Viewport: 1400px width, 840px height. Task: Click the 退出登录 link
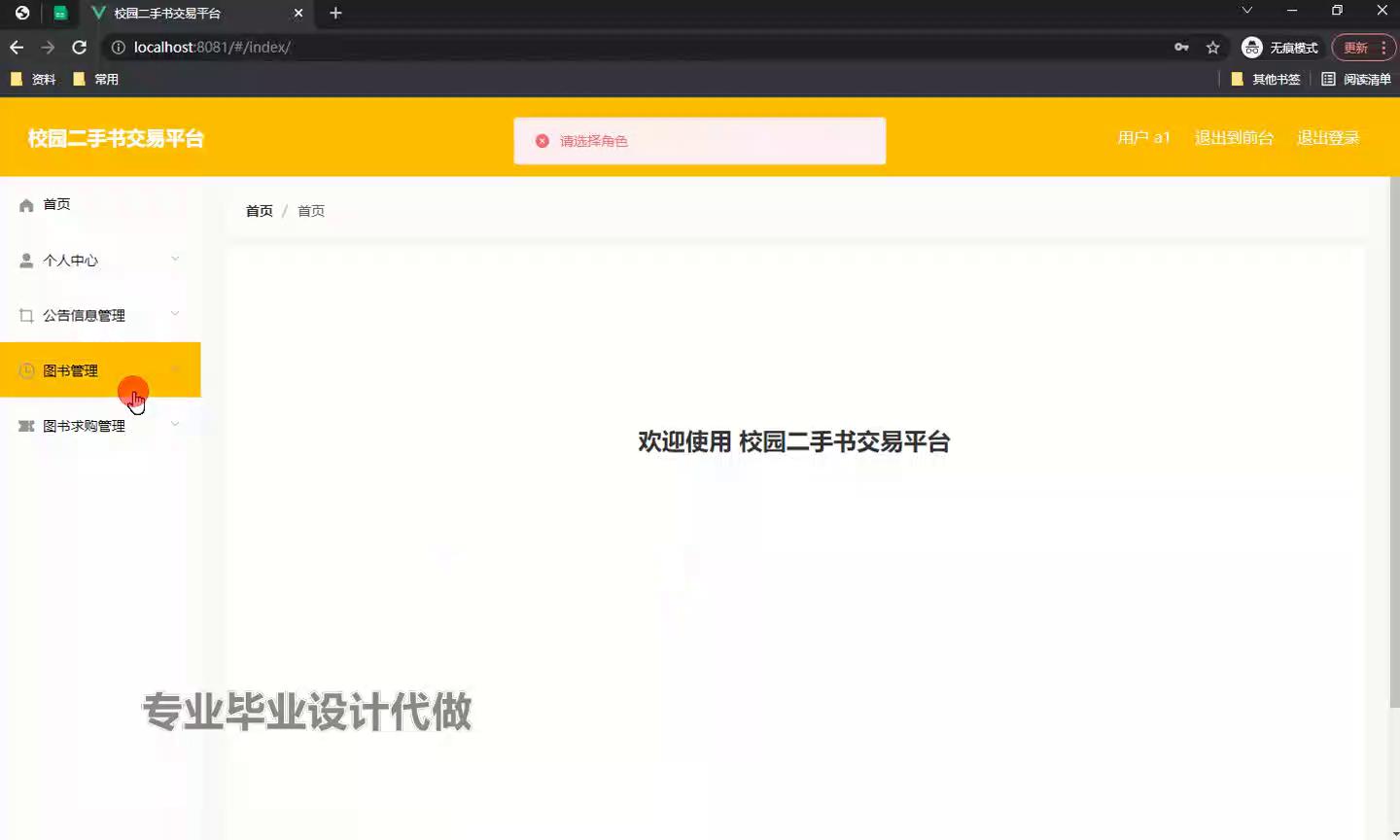click(1328, 138)
